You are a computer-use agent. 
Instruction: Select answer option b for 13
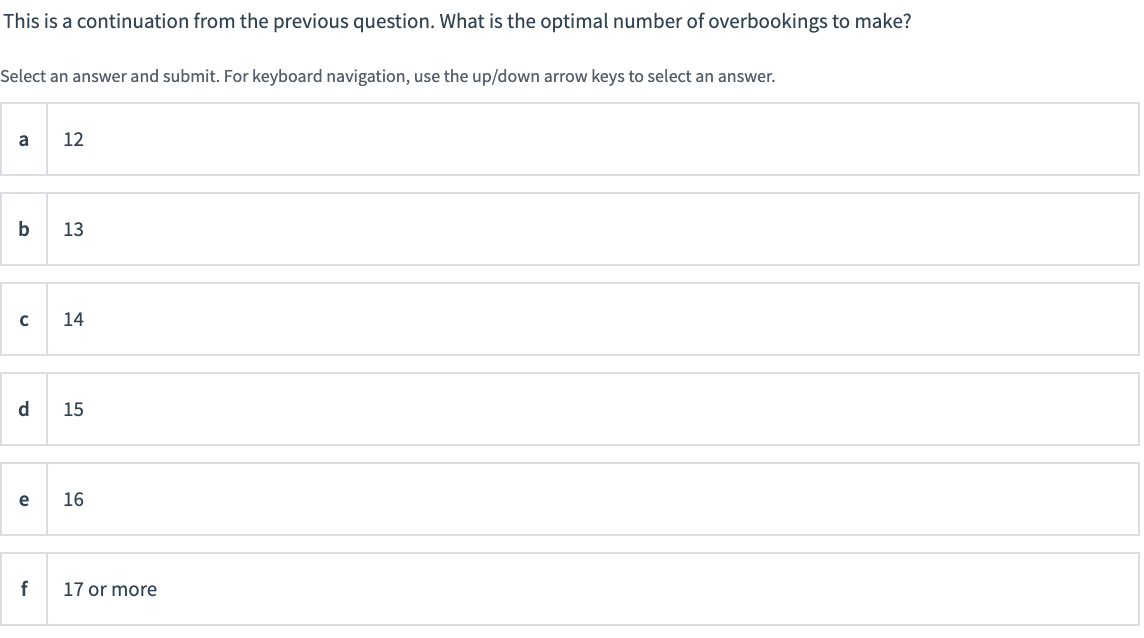point(570,229)
